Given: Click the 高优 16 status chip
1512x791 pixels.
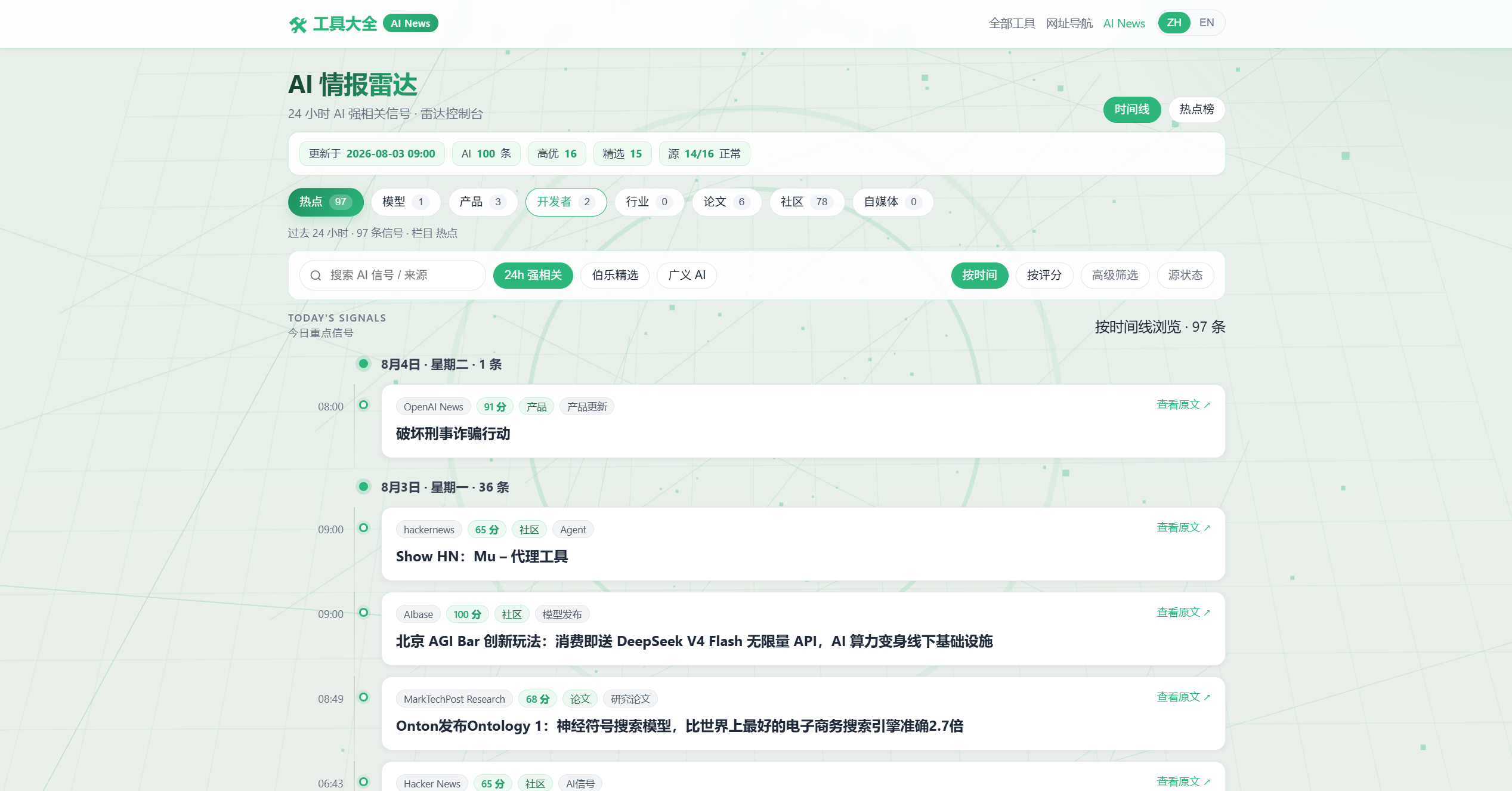Looking at the screenshot, I should pyautogui.click(x=557, y=154).
